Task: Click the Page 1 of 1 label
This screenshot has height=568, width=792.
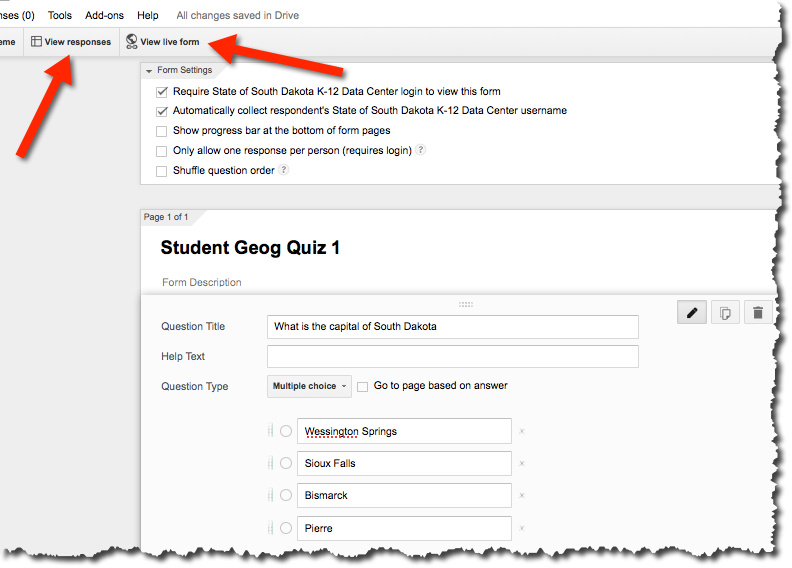Action: [166, 217]
